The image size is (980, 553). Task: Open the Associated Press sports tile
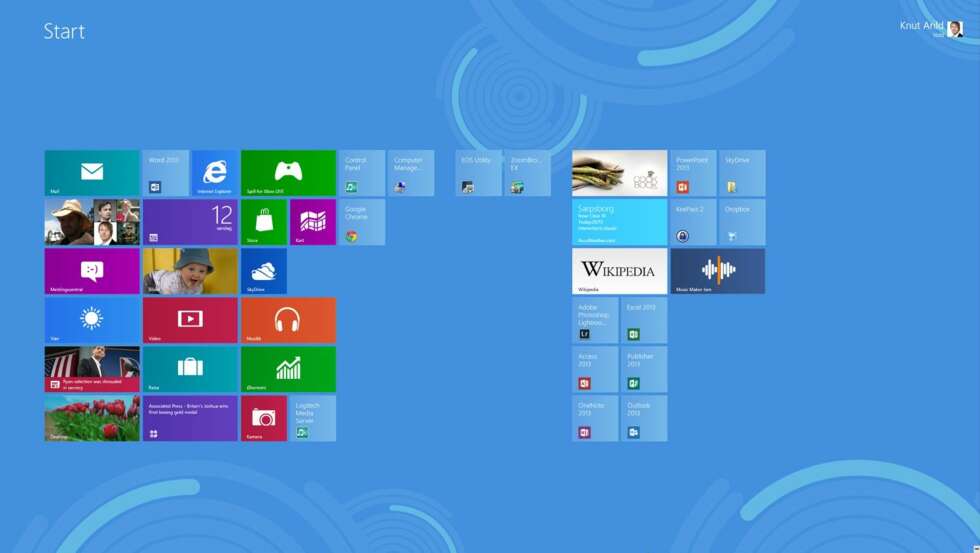[190, 418]
